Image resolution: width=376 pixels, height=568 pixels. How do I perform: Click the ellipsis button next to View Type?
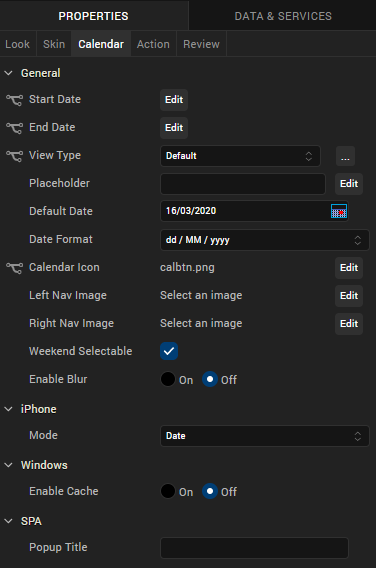coord(345,156)
